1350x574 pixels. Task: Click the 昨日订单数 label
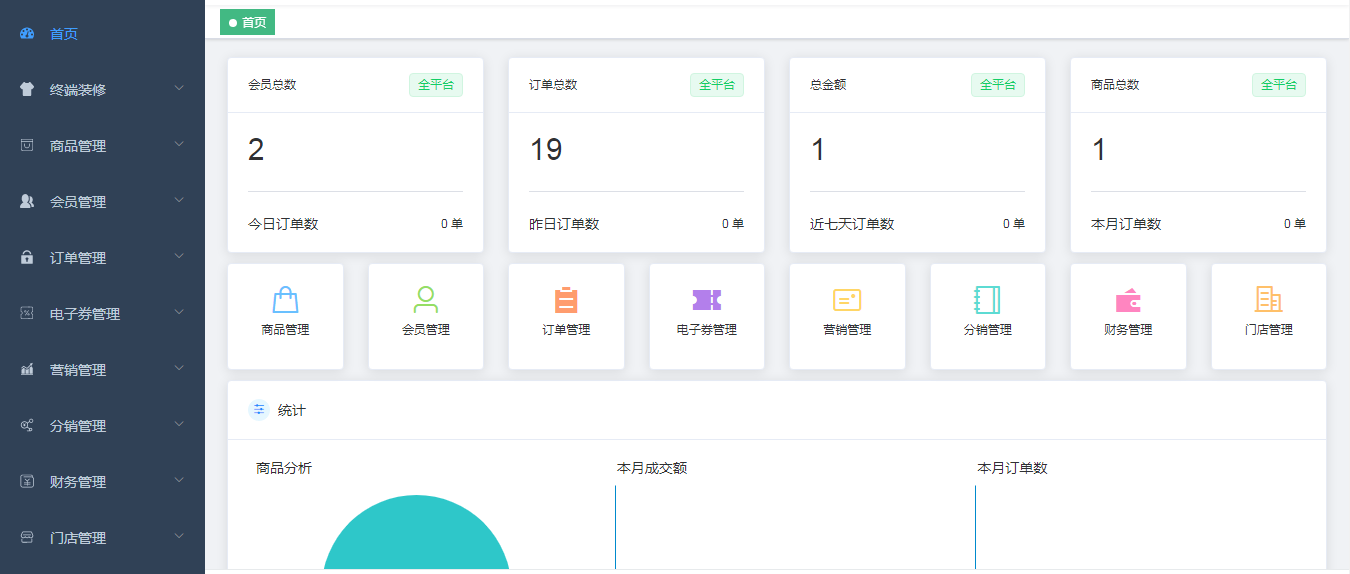click(x=564, y=224)
